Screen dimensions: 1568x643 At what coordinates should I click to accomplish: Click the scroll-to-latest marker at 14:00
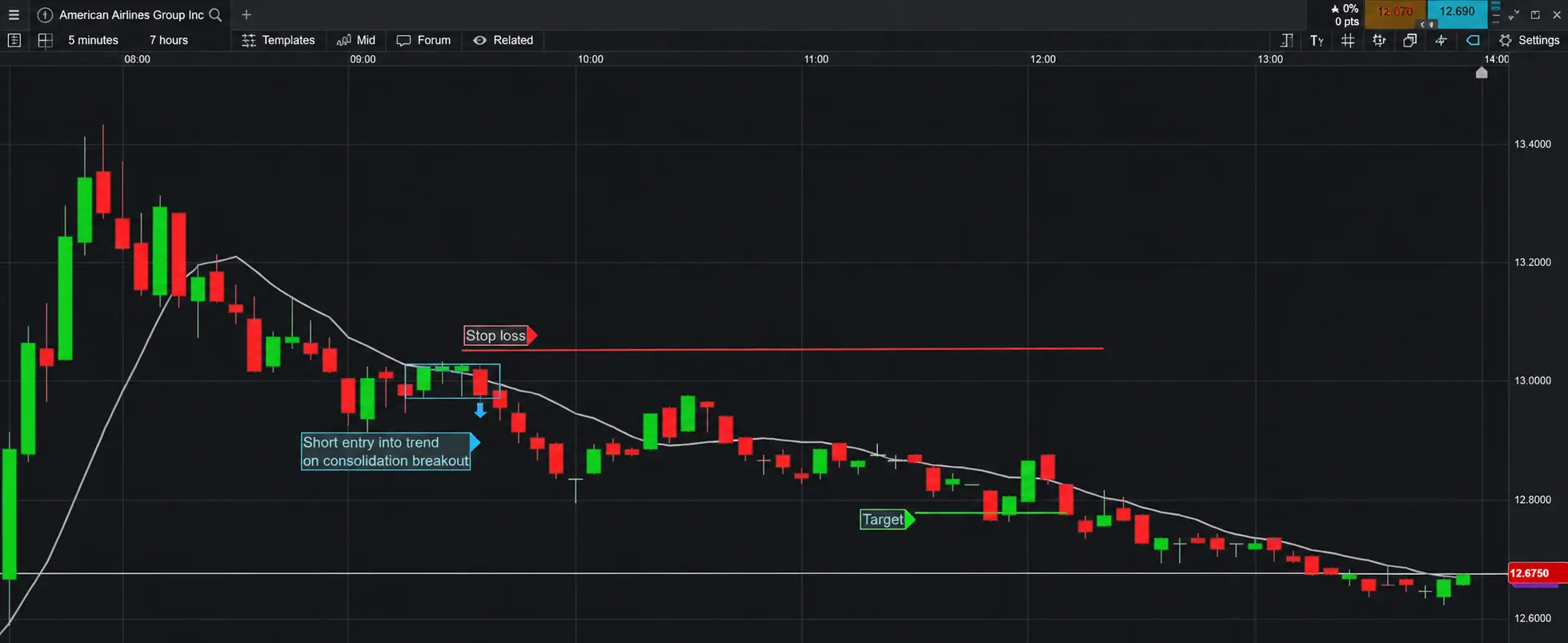tap(1482, 72)
